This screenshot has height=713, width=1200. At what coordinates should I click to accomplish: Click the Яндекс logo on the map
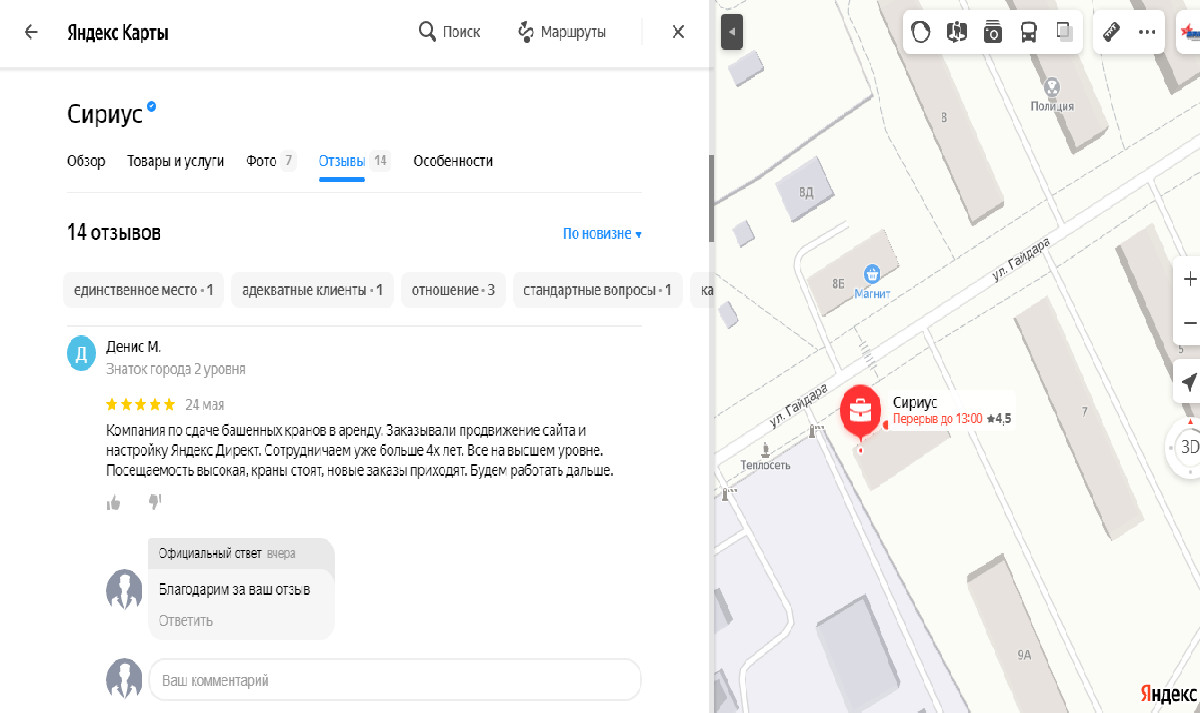[x=1167, y=694]
